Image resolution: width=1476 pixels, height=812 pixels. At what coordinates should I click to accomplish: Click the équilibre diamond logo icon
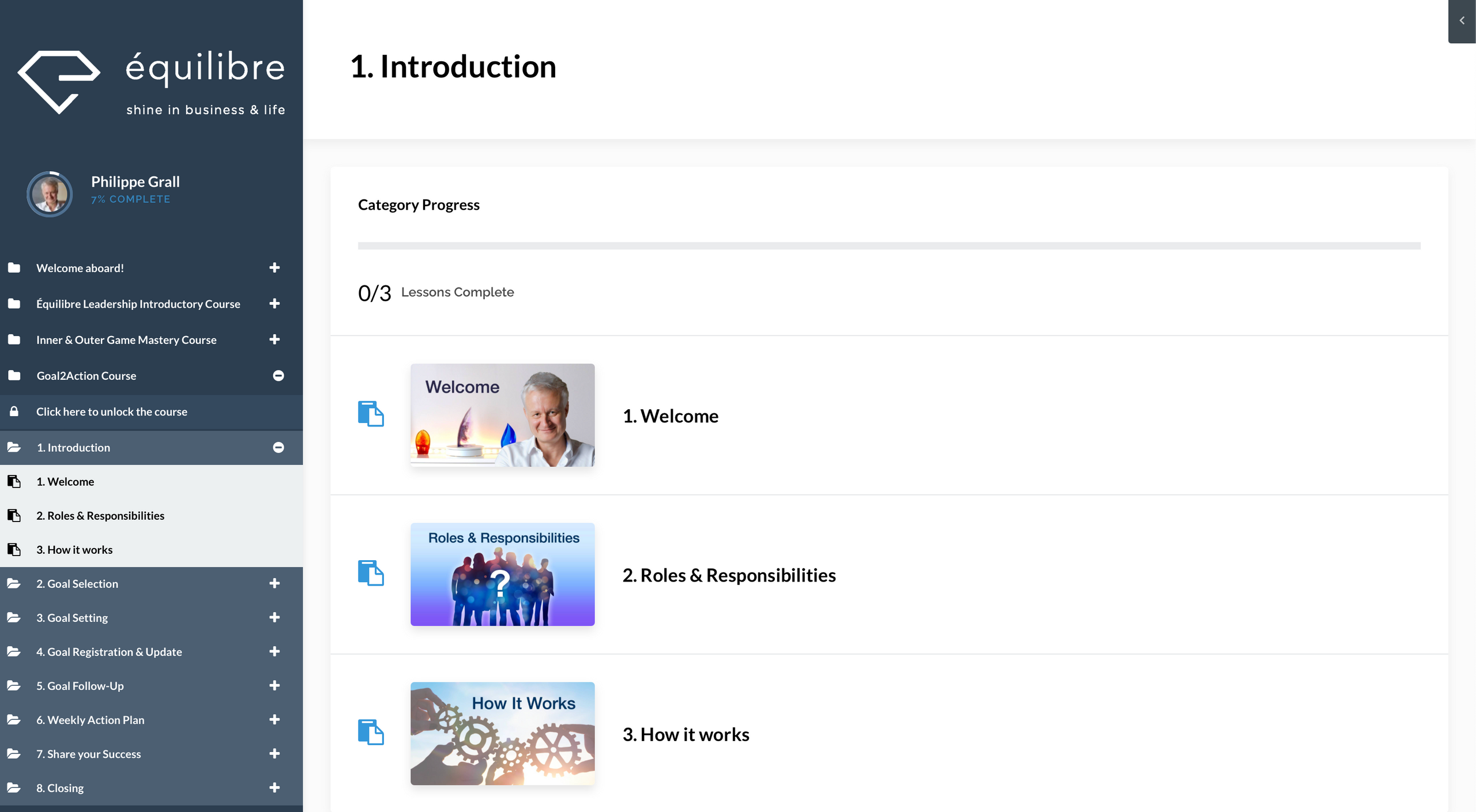click(x=59, y=81)
